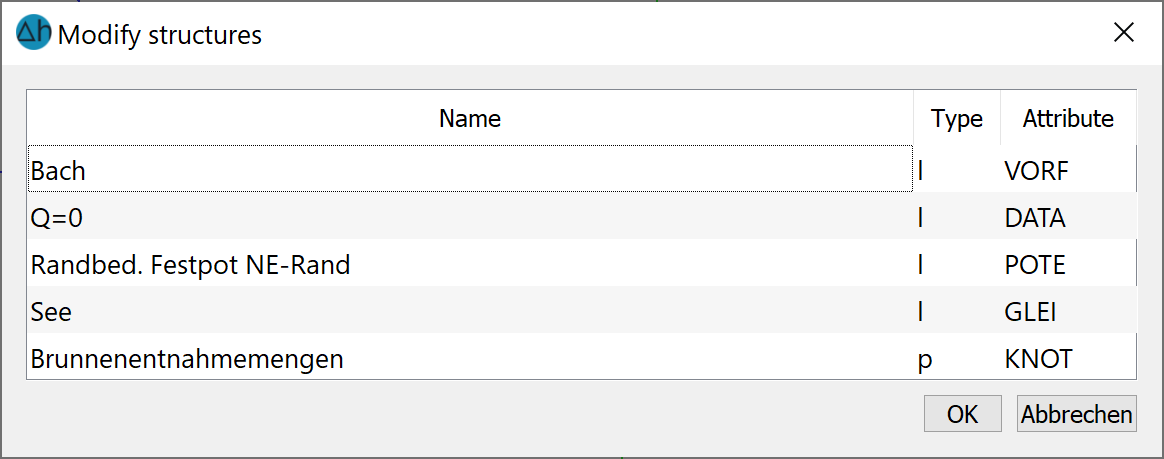Click the type cell 'p' for Brunnenentnahmemengen

click(957, 357)
